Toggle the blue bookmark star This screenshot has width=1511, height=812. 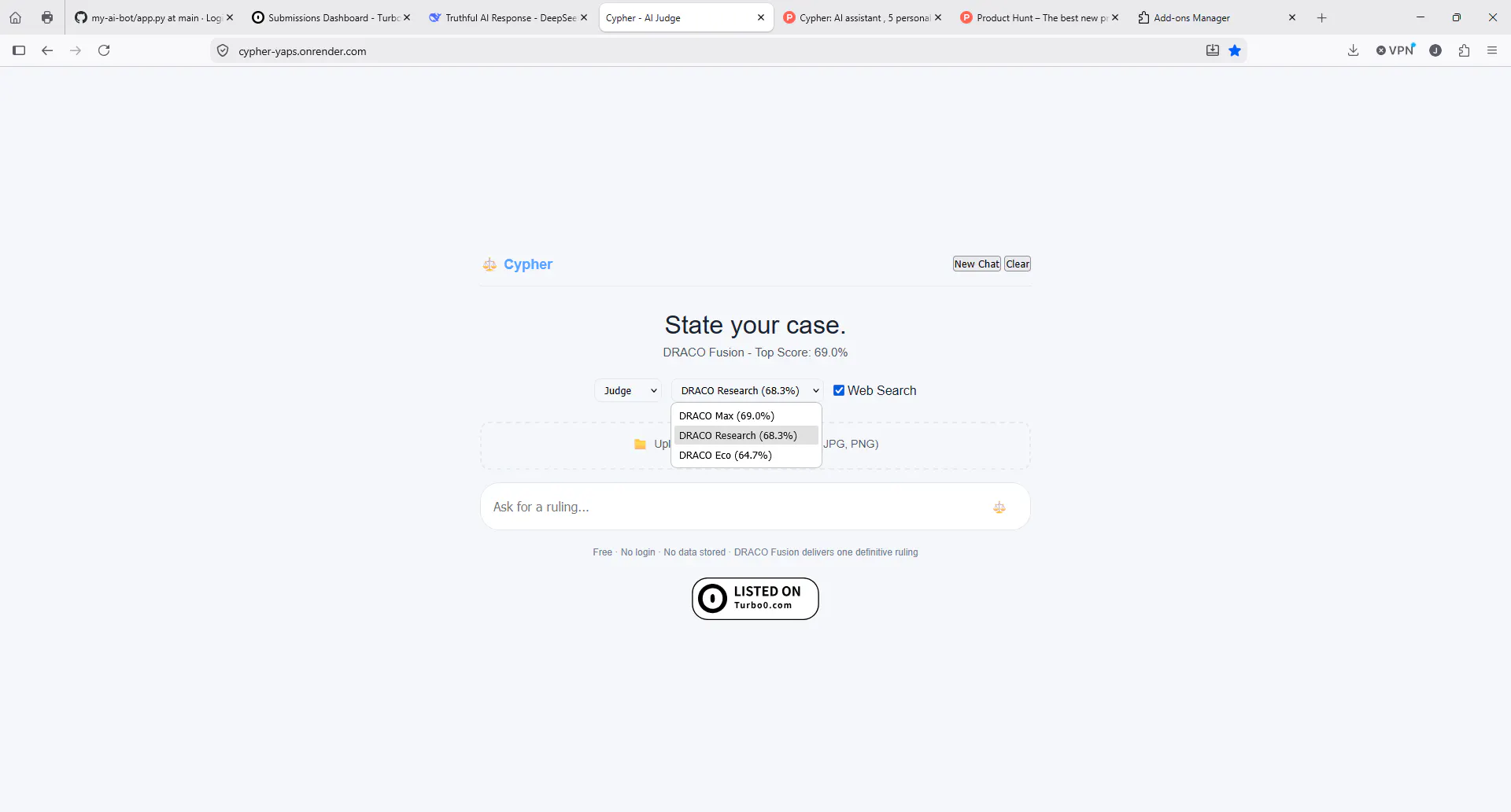click(1235, 50)
